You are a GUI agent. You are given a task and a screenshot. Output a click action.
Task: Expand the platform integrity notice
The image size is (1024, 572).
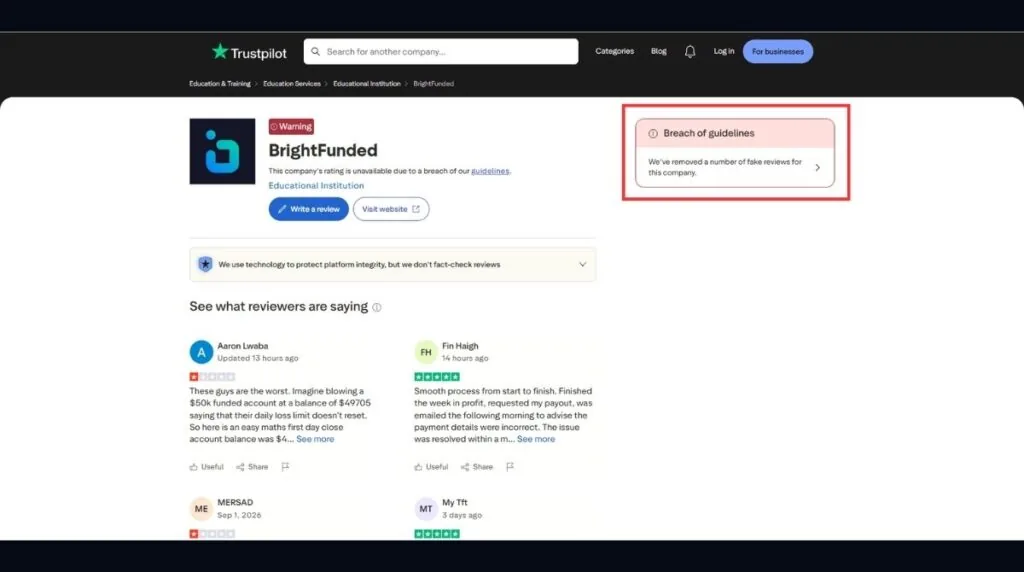582,264
